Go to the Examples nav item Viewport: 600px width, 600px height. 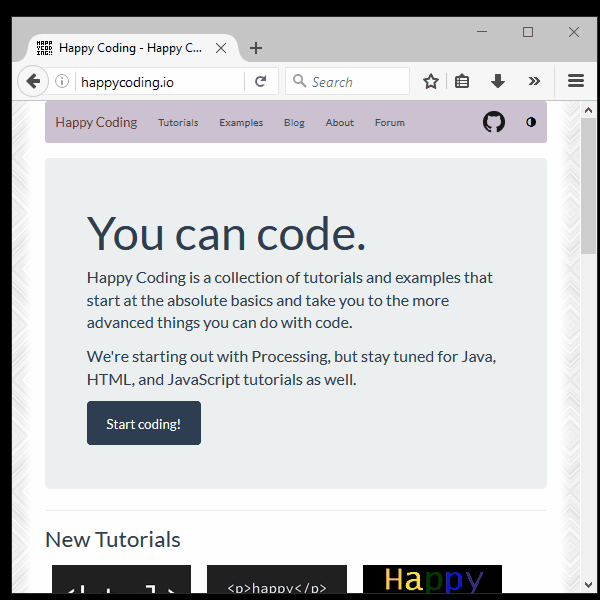[x=241, y=123]
